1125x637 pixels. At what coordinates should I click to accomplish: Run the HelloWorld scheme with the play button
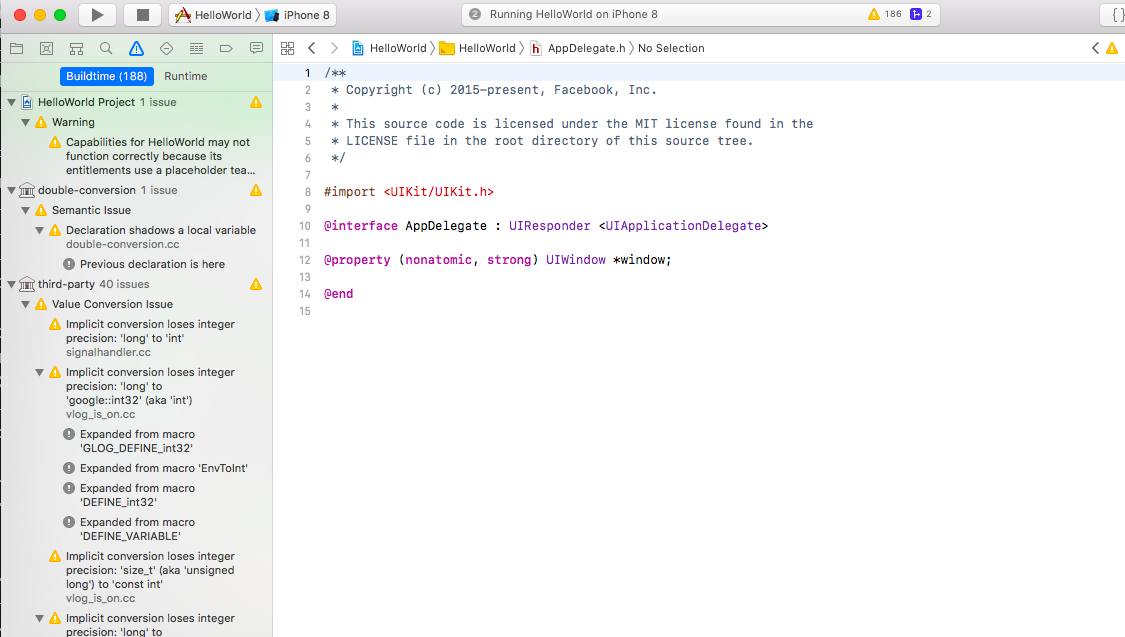point(97,14)
